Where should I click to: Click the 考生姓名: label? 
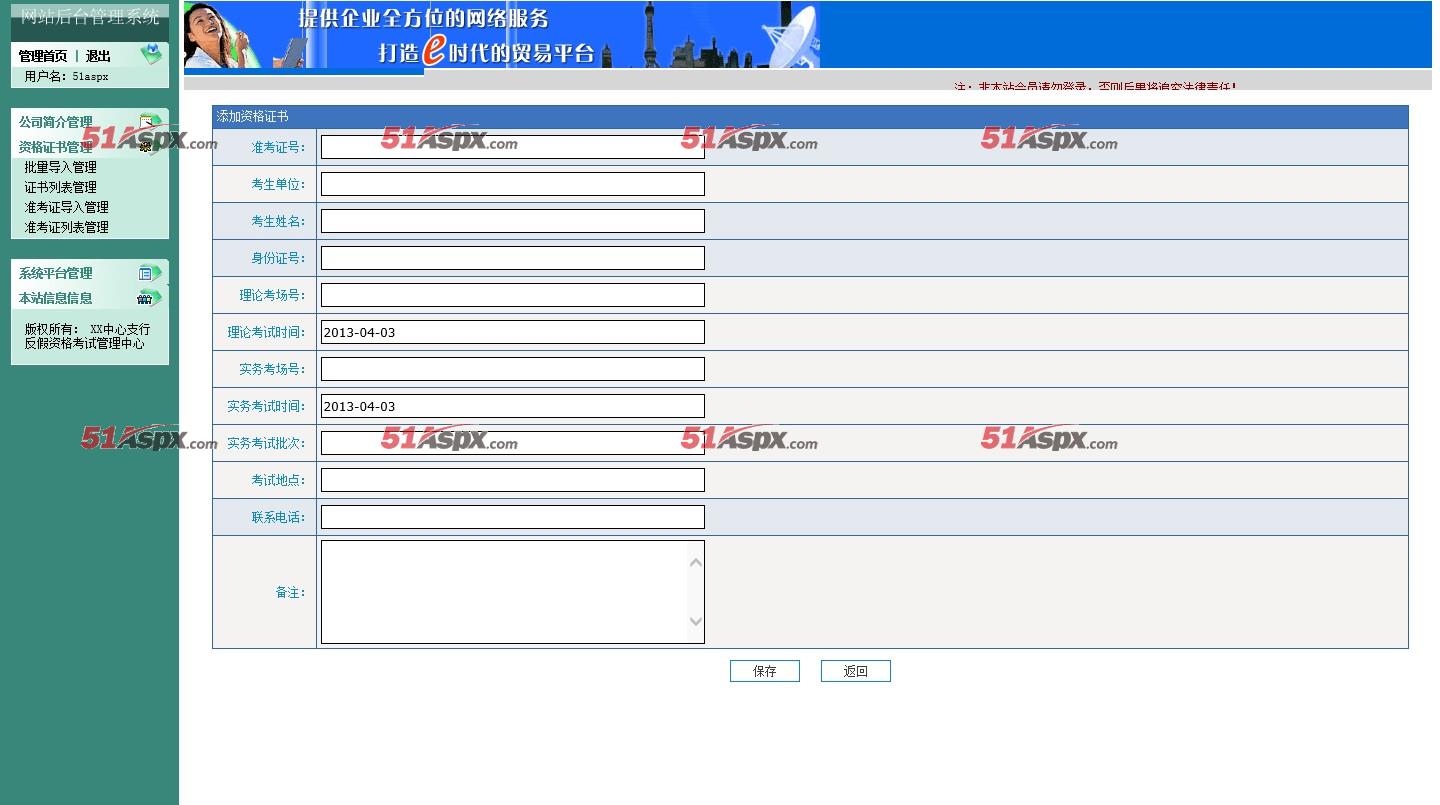pos(279,221)
